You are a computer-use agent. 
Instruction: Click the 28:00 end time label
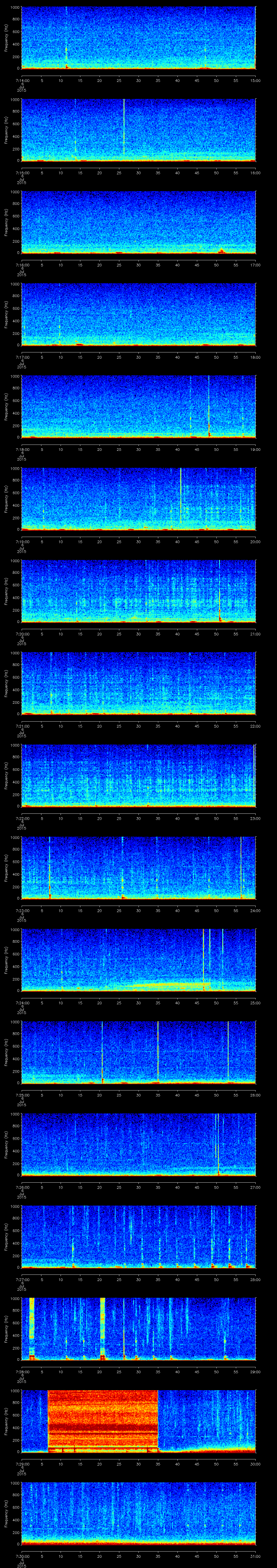256,1279
